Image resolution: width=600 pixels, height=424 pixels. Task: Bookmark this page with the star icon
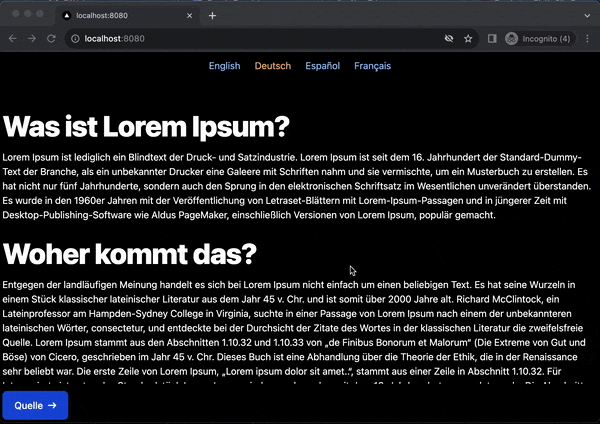(x=468, y=39)
